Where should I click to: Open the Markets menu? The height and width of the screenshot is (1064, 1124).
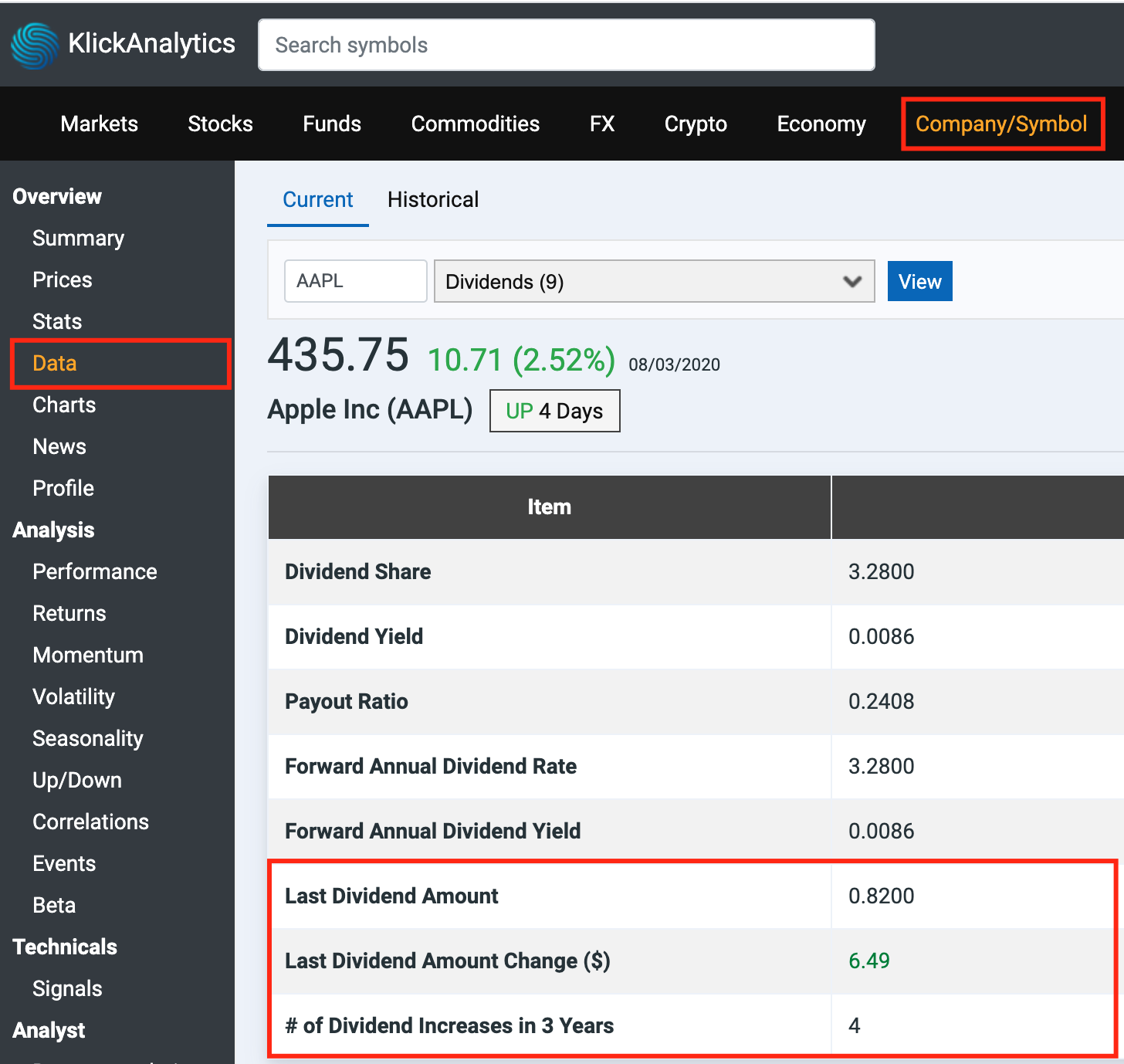(x=99, y=124)
